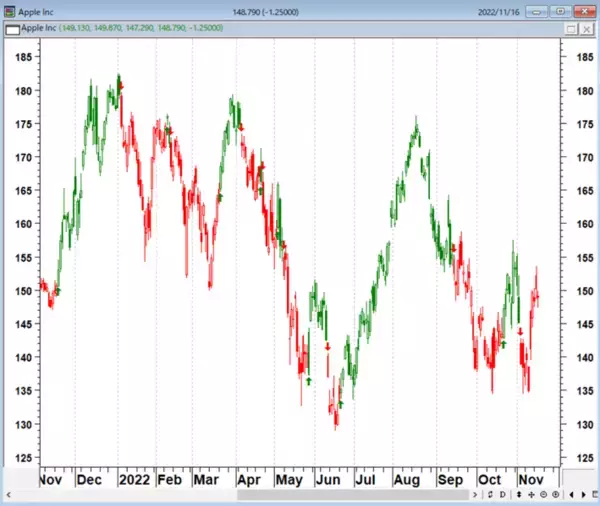
Task: Close the Apple Inc window
Action: [x=585, y=12]
